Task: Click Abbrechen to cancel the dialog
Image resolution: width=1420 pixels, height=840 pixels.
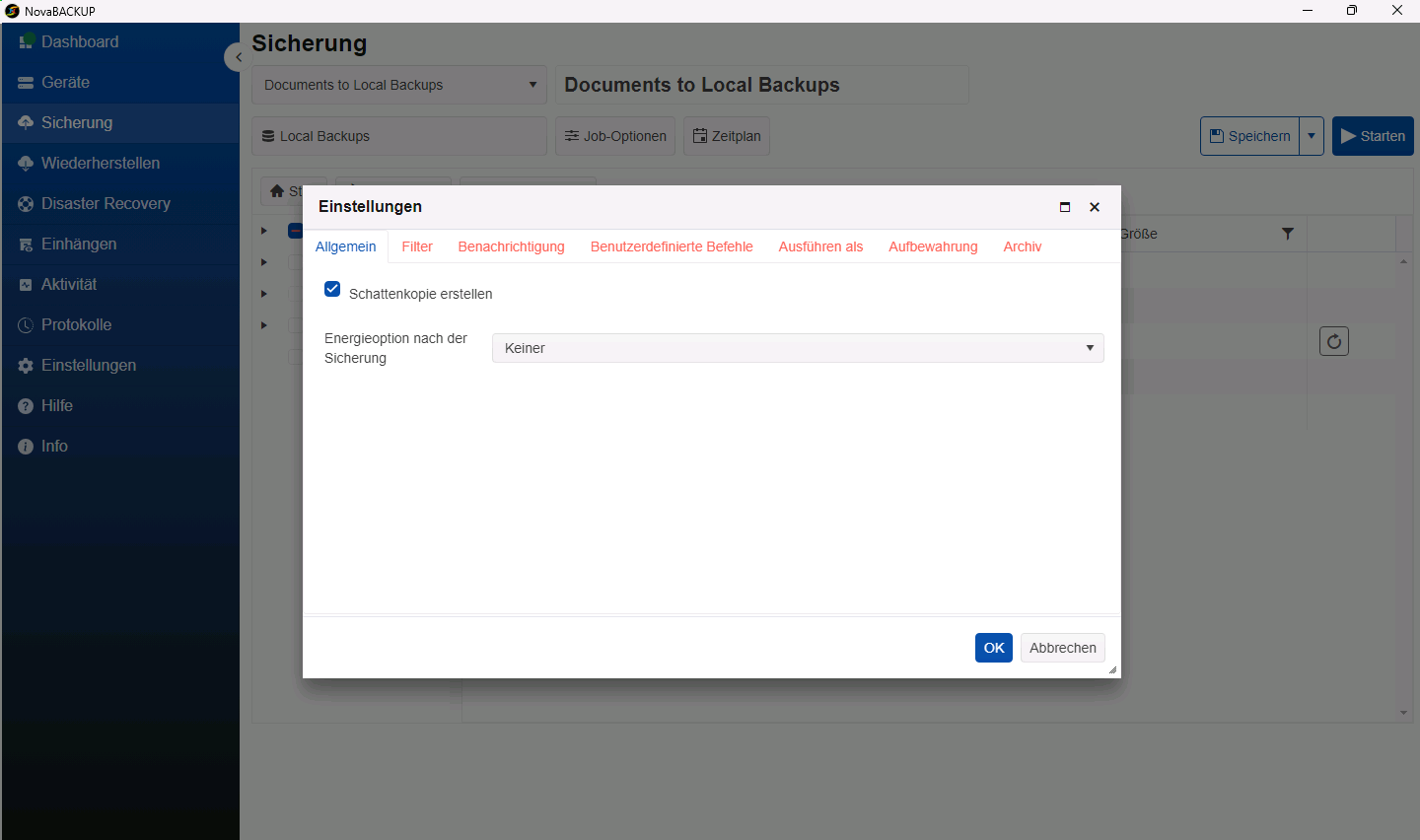Action: [1063, 648]
